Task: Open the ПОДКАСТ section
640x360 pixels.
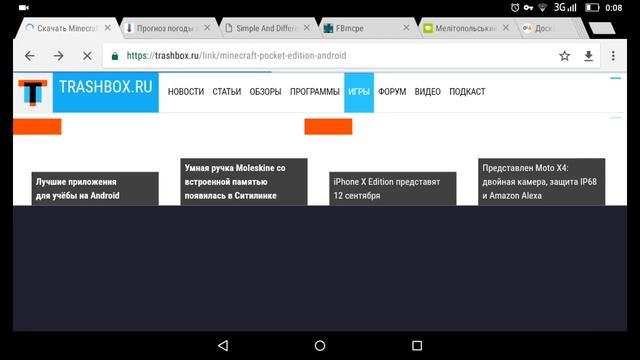Action: coord(467,92)
